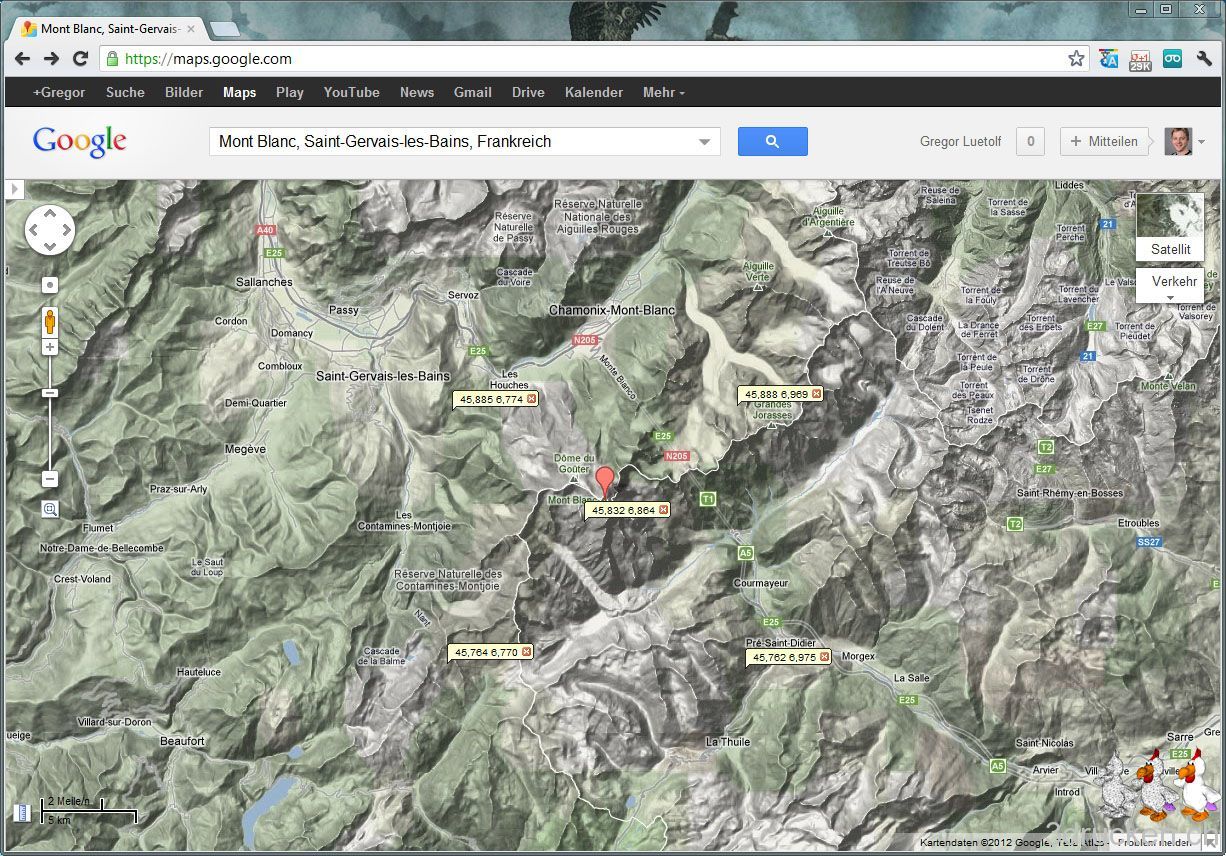Open Gmail in top bar
Image resolution: width=1226 pixels, height=856 pixels.
click(473, 92)
